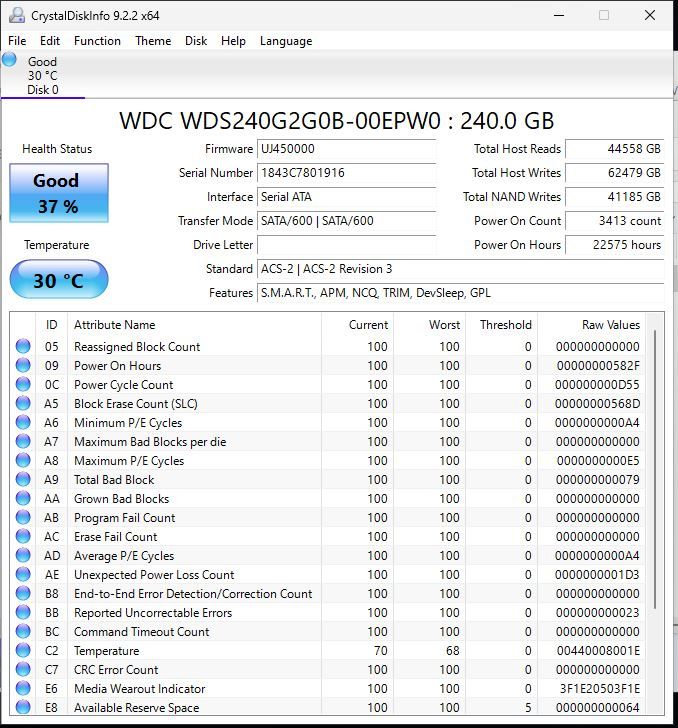Open the Language menu
Screen dimensions: 678x728
pyautogui.click(x=286, y=41)
